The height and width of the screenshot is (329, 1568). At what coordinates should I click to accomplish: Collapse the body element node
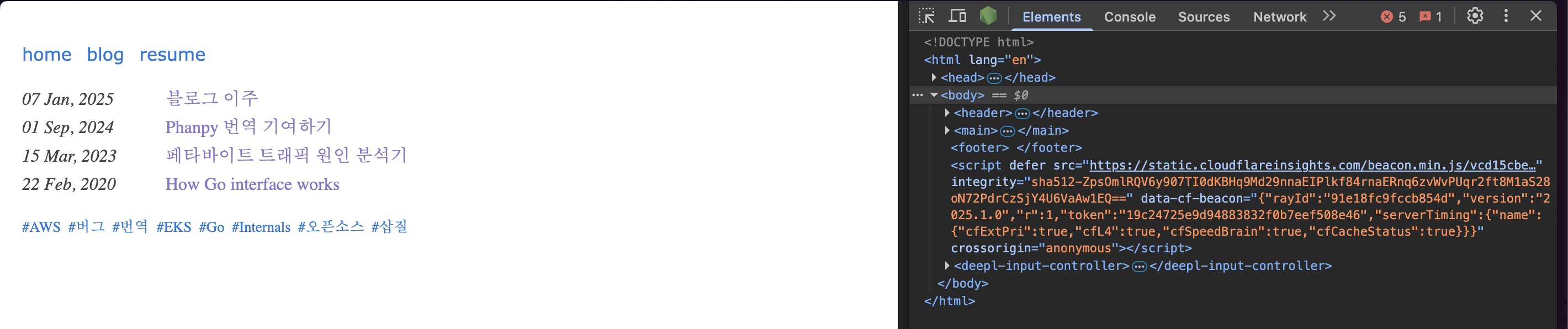pyautogui.click(x=934, y=95)
